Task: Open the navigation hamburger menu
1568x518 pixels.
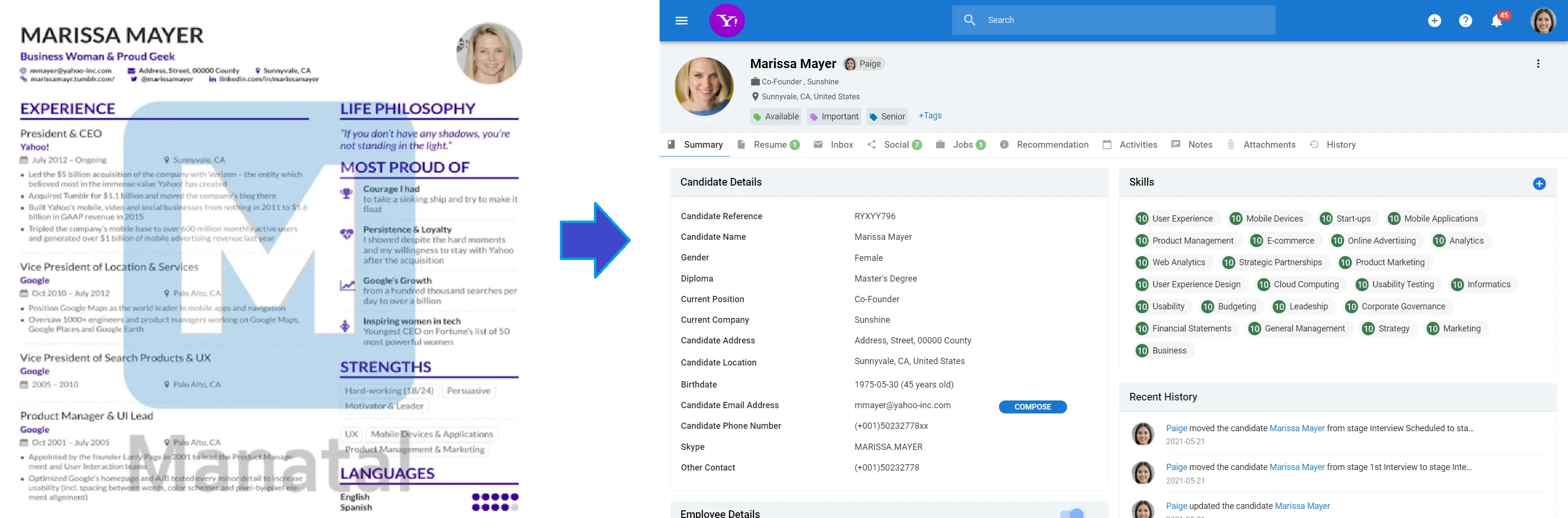Action: (x=681, y=20)
